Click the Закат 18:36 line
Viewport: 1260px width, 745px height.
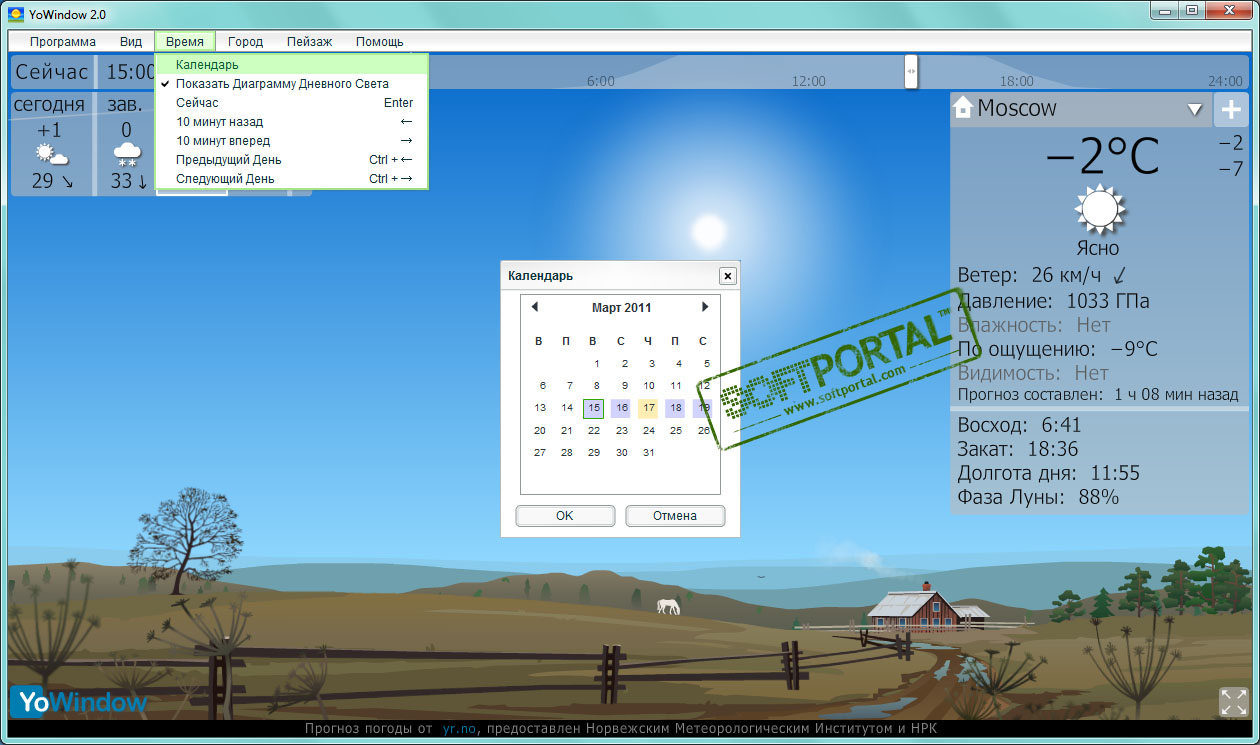pyautogui.click(x=1017, y=449)
